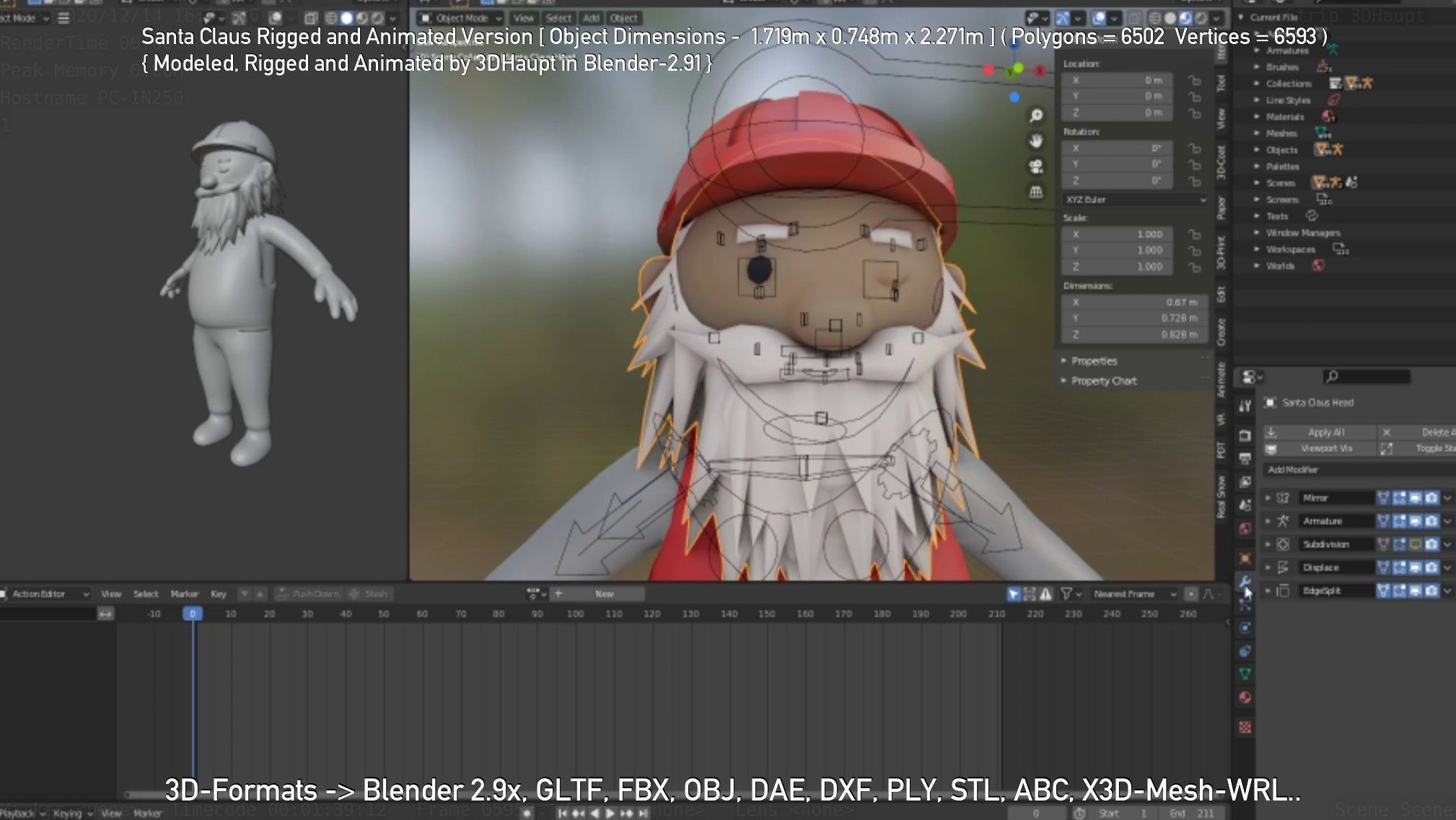Open the Material properties tab icon
The image size is (1456, 820).
[x=1245, y=697]
